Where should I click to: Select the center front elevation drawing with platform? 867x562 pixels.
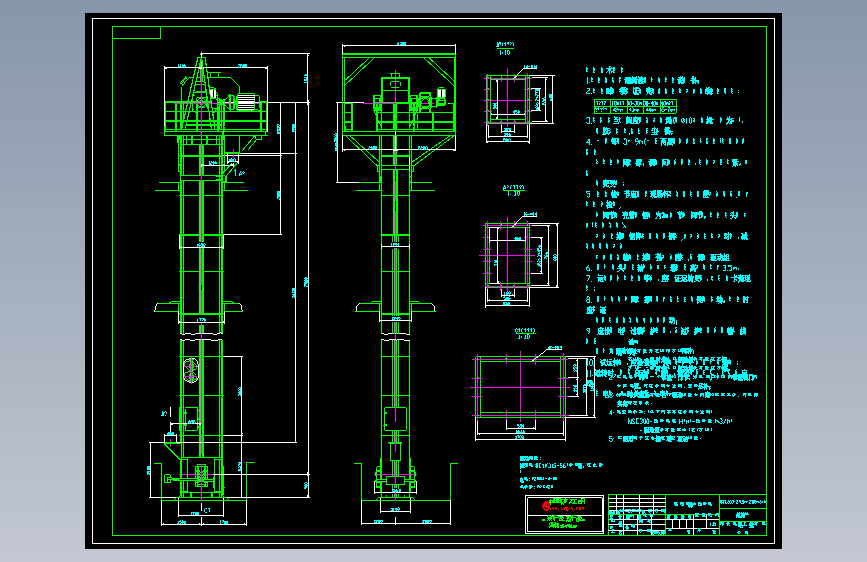coord(396,283)
